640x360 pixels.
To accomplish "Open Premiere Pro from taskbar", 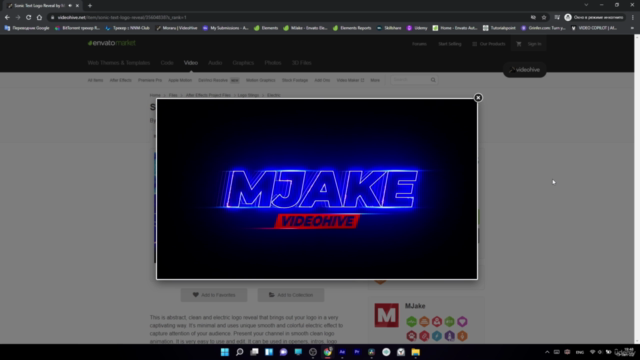I will point(357,352).
